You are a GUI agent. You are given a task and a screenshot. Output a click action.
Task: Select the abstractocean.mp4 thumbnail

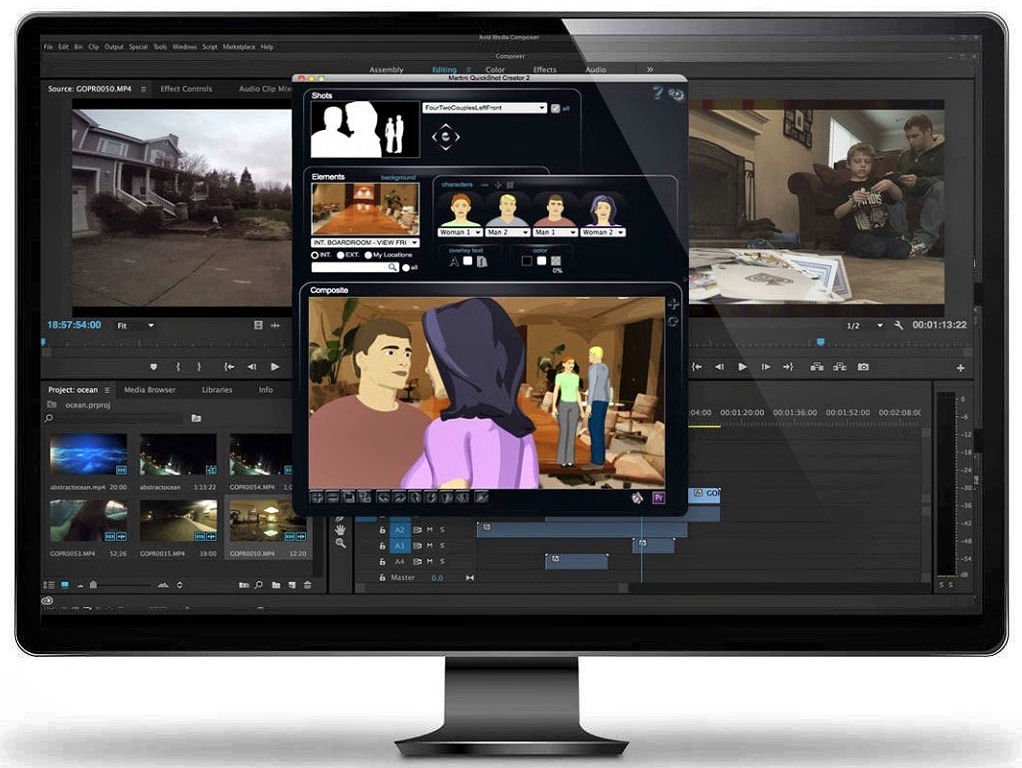point(89,454)
